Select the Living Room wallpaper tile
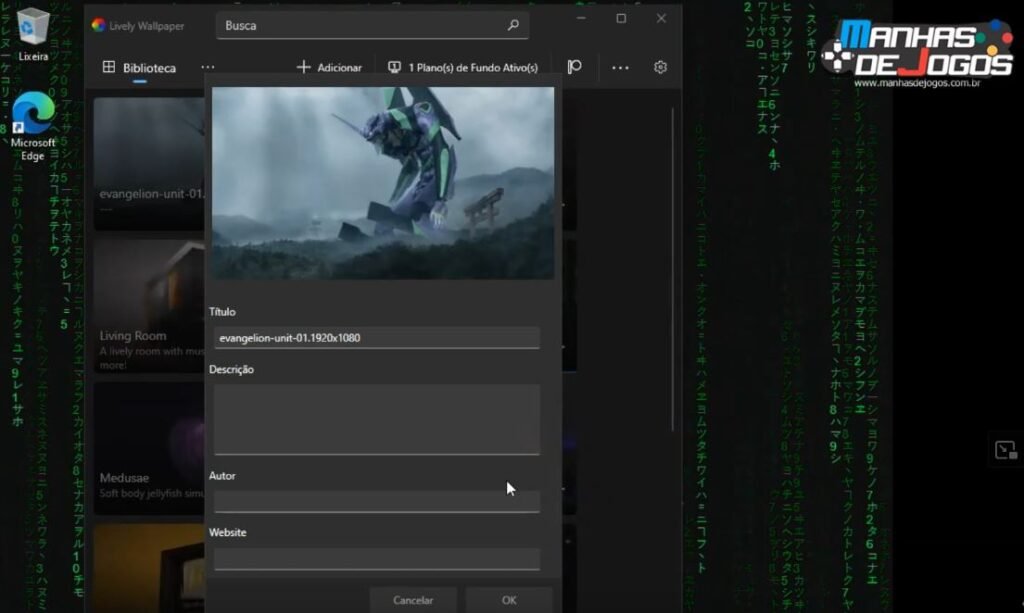The width and height of the screenshot is (1024, 613). click(x=149, y=306)
